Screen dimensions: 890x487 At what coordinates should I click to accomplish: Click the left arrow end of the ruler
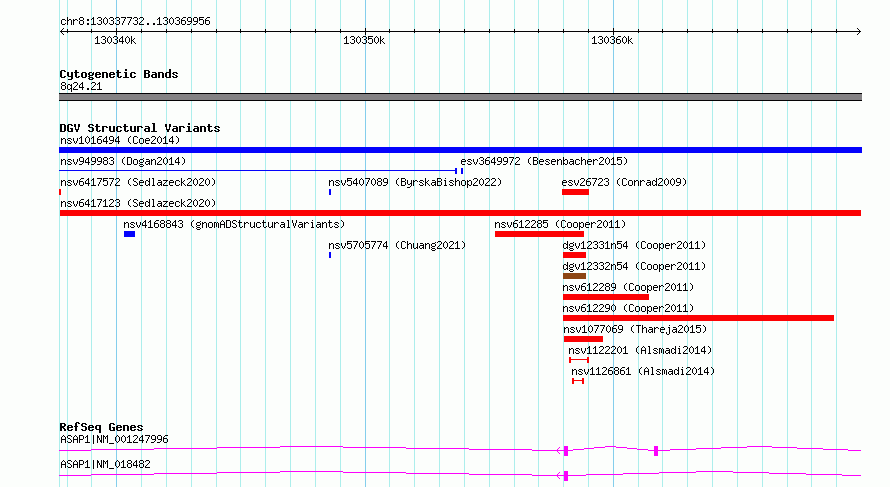coord(62,32)
